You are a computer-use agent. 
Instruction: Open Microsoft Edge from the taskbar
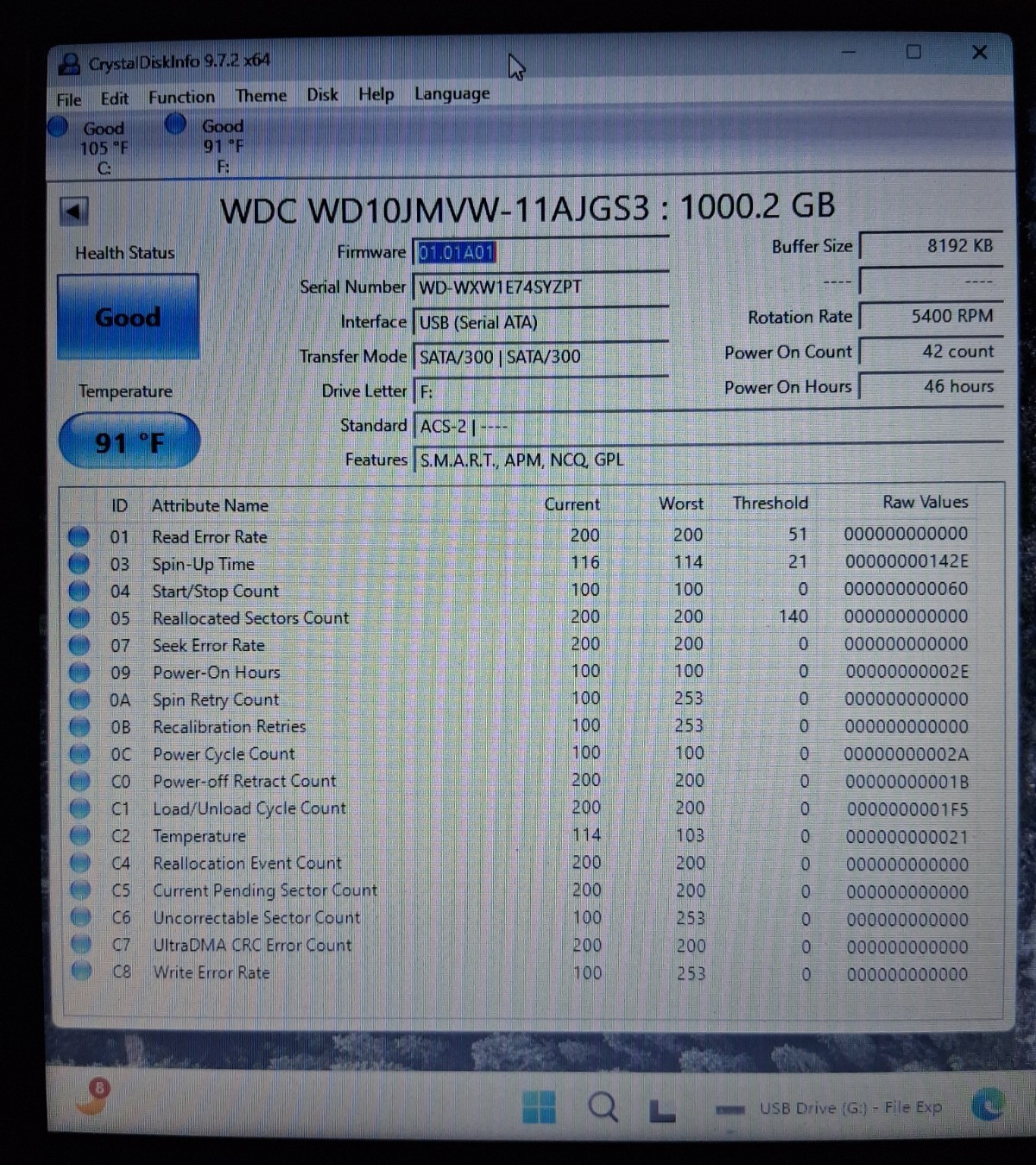[988, 1104]
